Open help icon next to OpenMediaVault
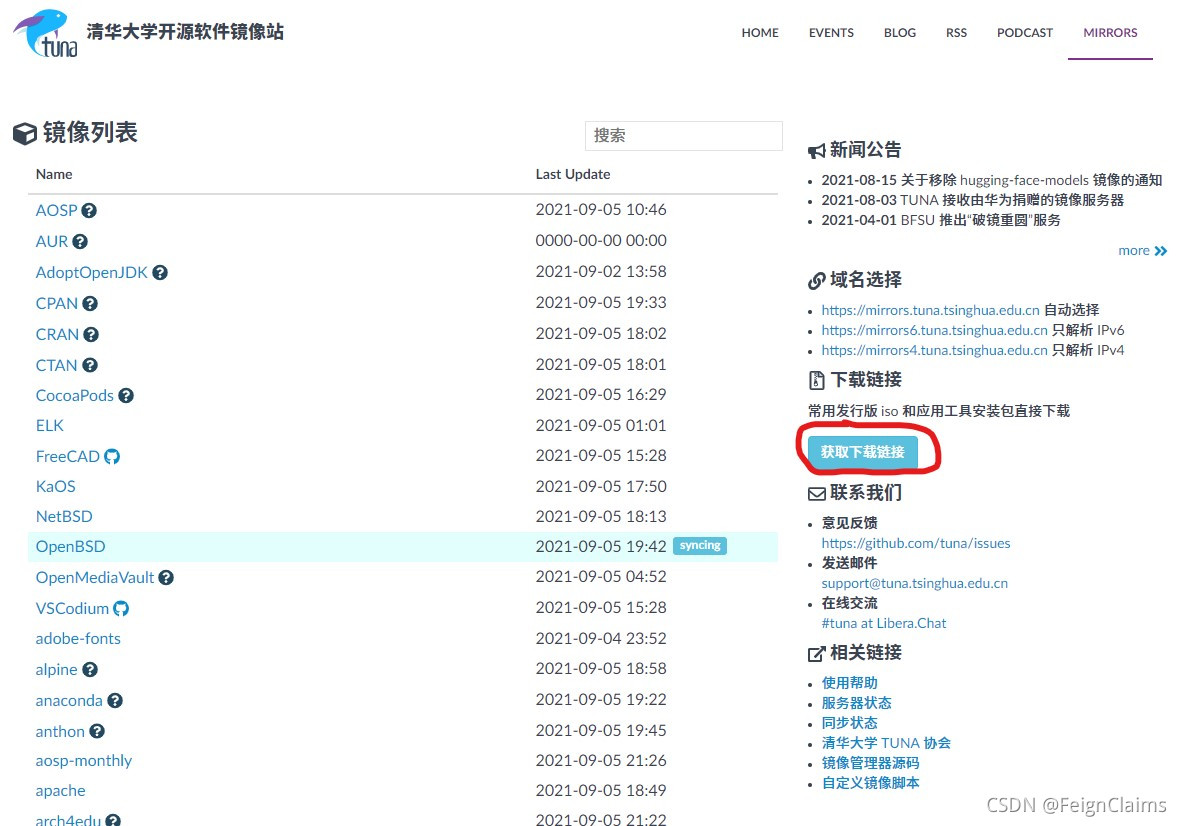 coord(166,578)
